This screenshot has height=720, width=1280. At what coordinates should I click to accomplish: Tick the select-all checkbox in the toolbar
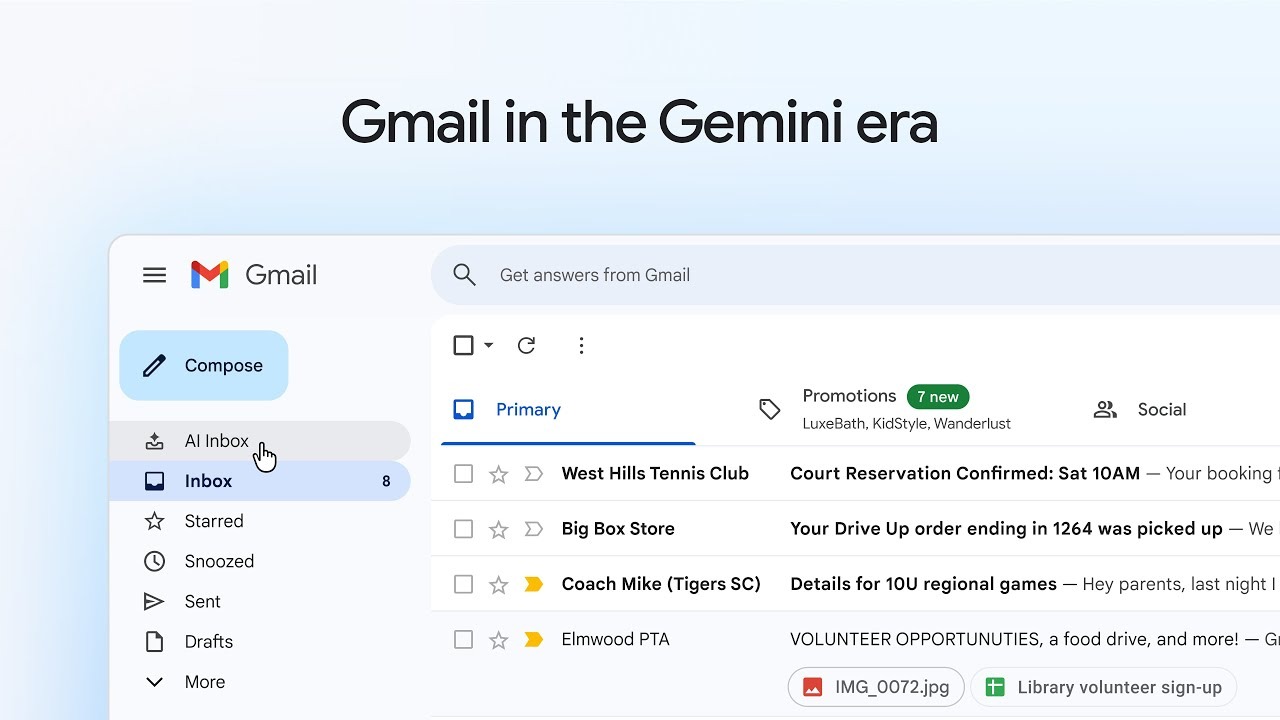(463, 345)
